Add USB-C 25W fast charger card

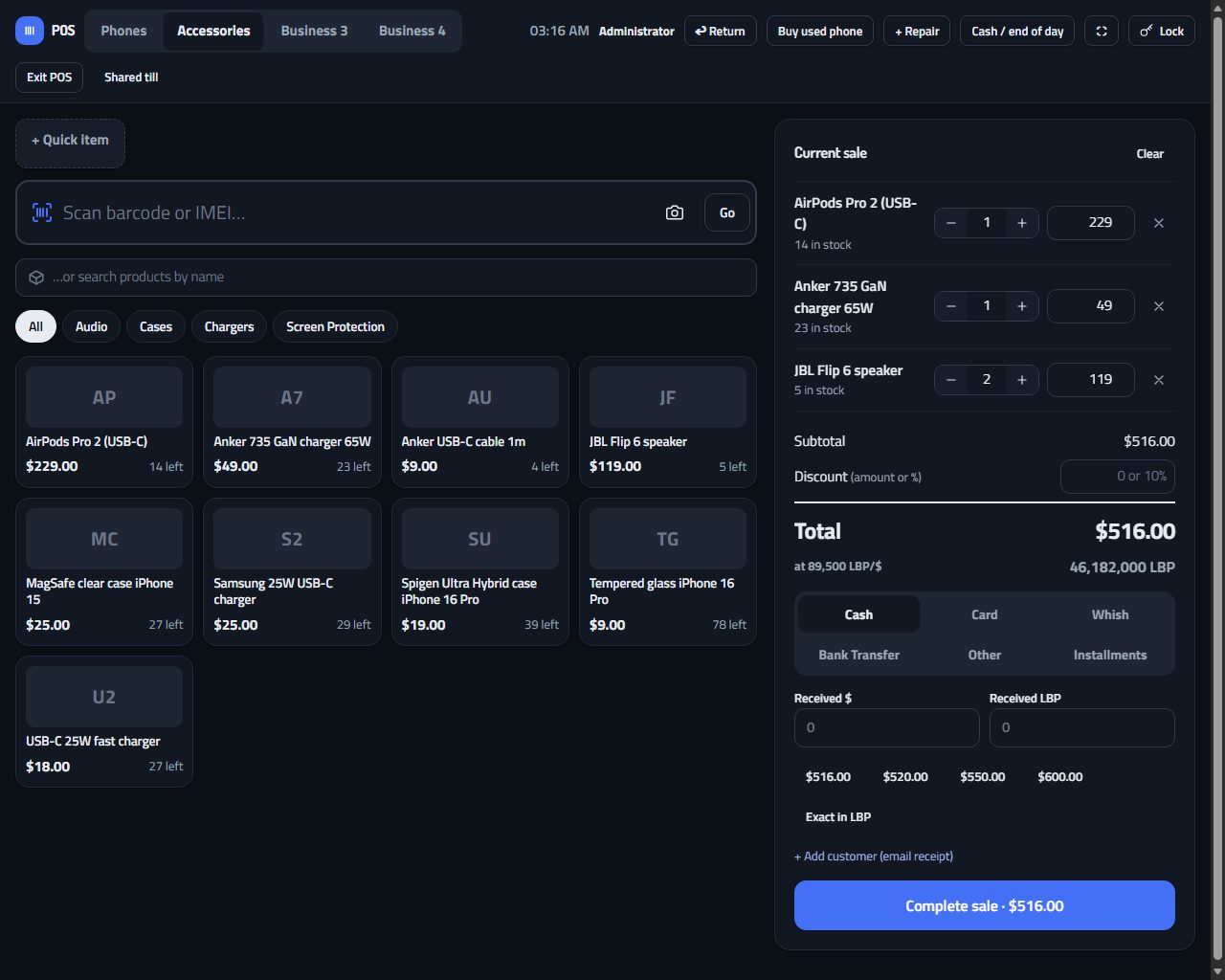point(104,722)
